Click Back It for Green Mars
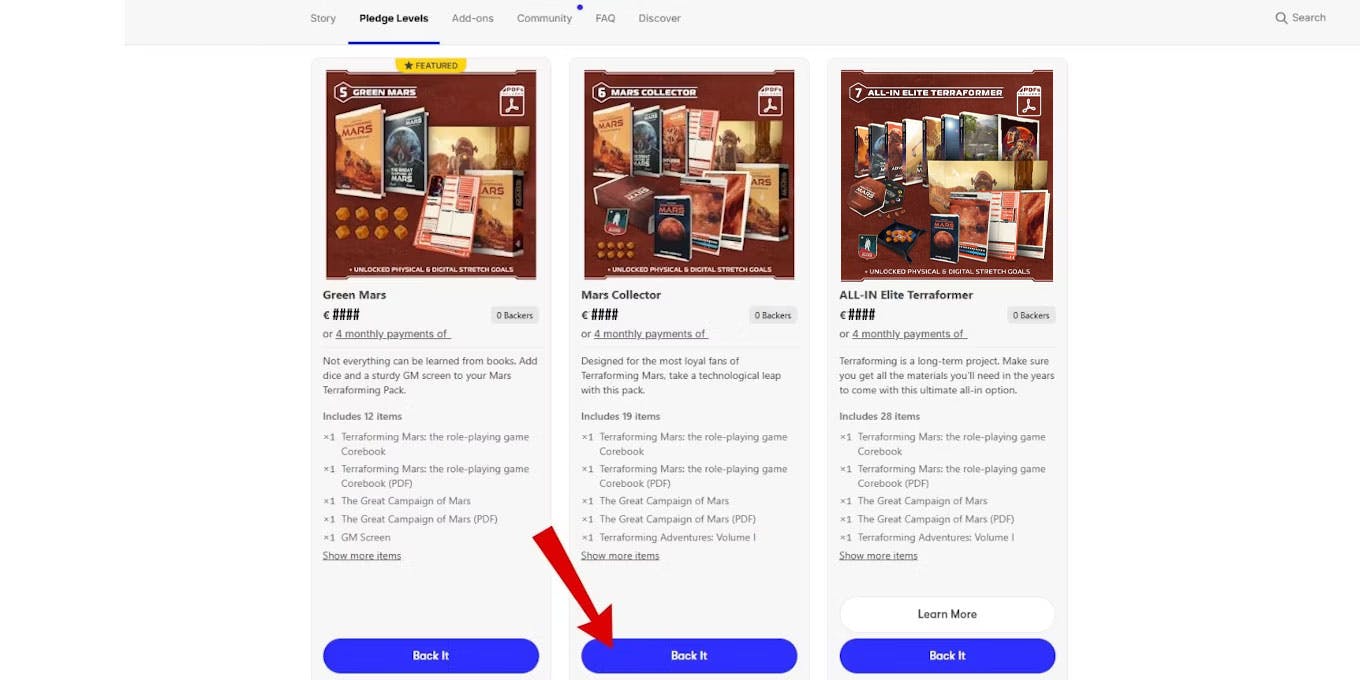The image size is (1360, 680). tap(431, 656)
